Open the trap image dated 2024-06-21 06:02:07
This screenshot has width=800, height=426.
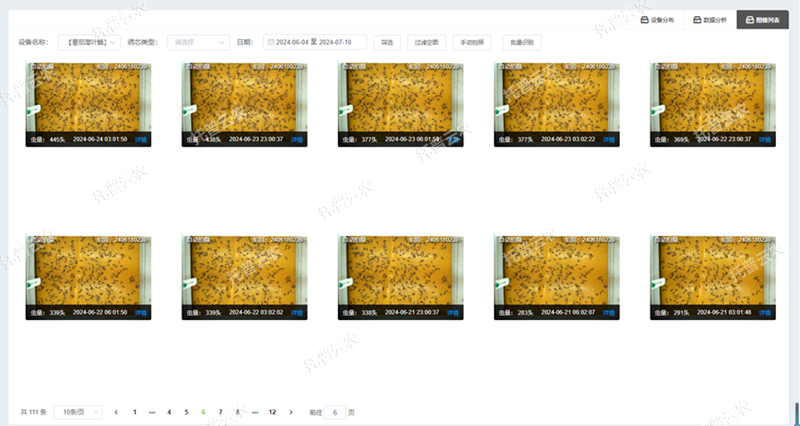click(x=556, y=270)
